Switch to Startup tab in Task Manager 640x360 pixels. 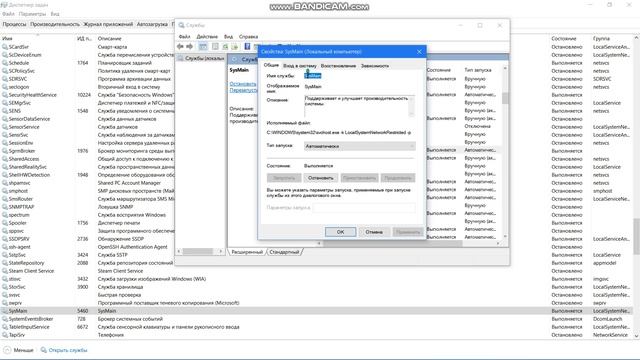point(152,24)
